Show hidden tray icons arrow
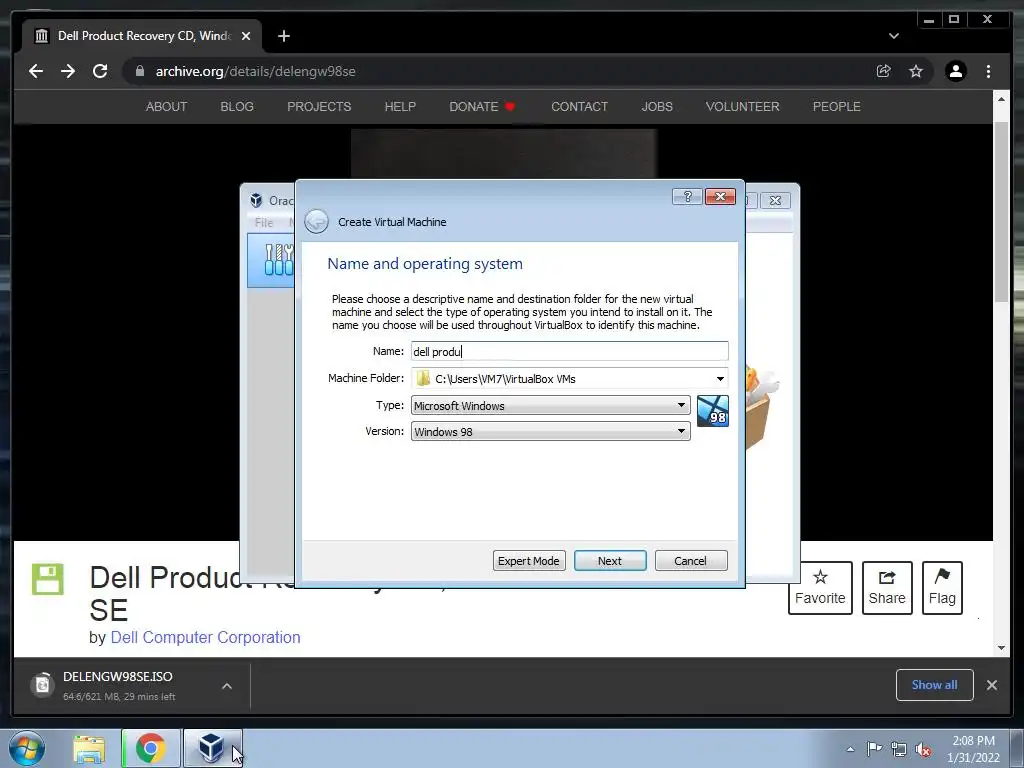Viewport: 1024px width, 768px height. pyautogui.click(x=850, y=749)
